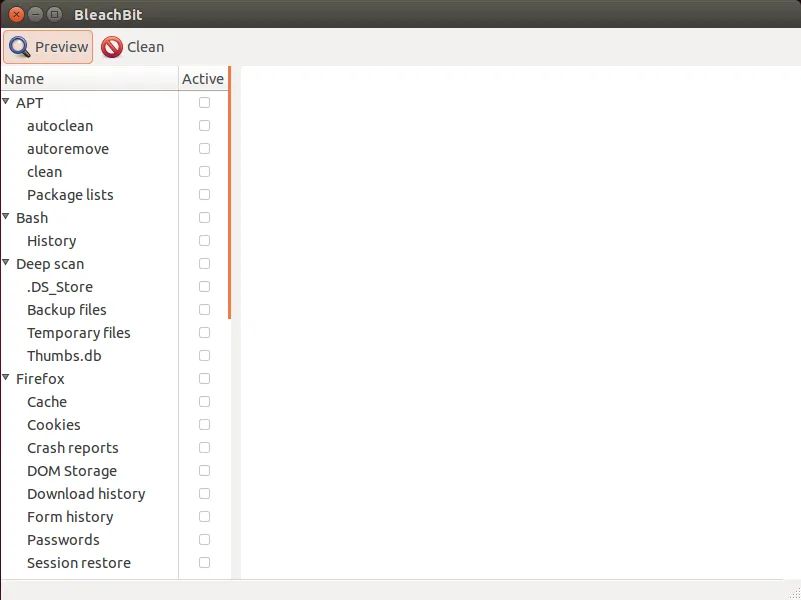Maximize the BleachBit window
This screenshot has width=801, height=600.
point(54,14)
